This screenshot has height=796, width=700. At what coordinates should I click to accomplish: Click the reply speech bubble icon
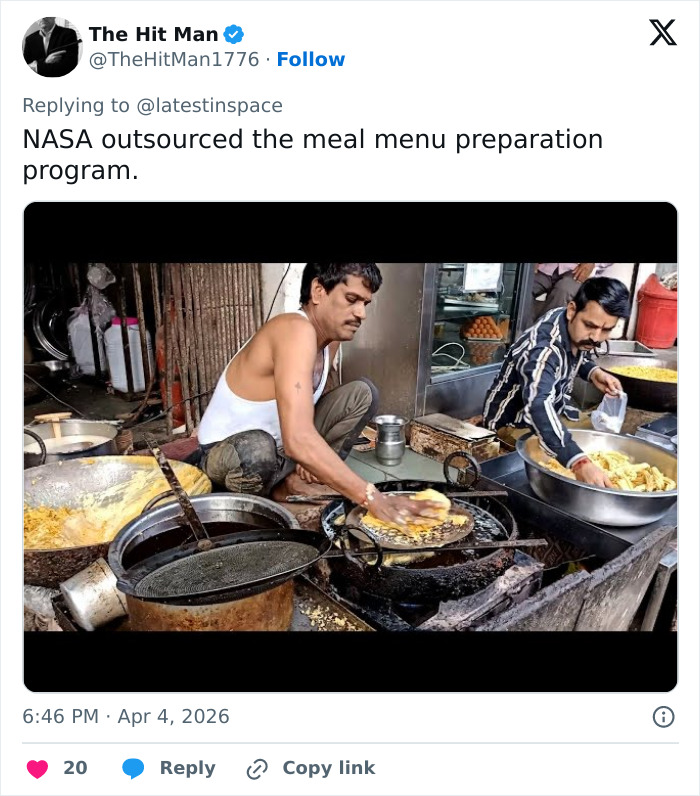[x=134, y=768]
